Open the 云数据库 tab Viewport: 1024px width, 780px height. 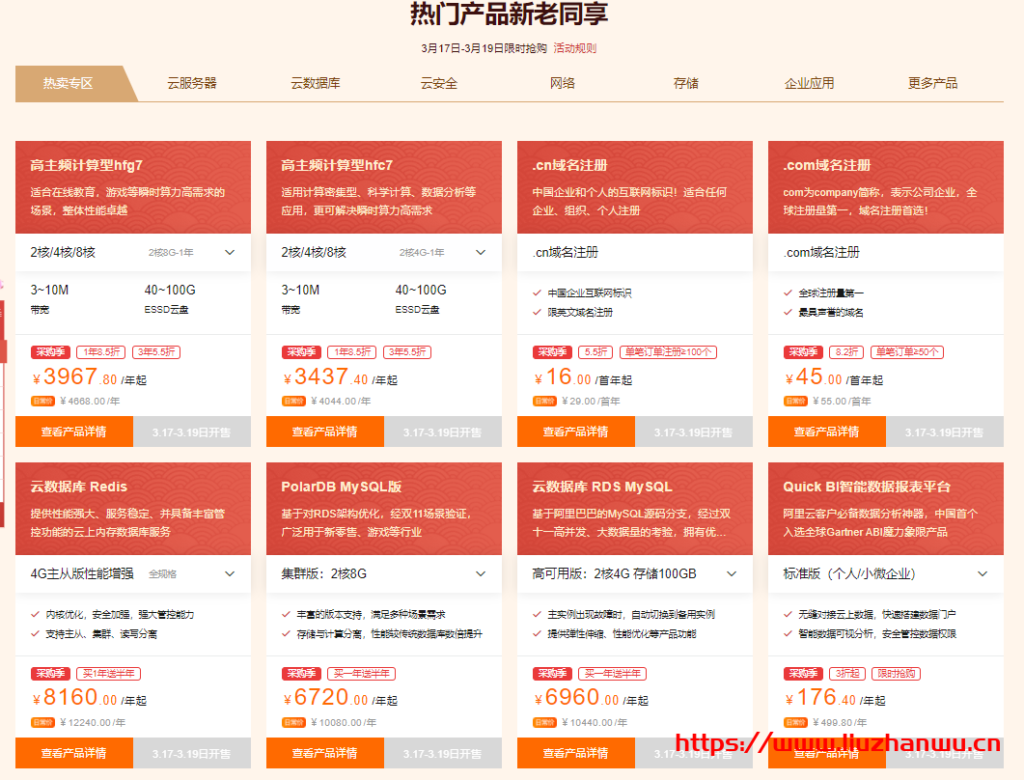pos(317,84)
